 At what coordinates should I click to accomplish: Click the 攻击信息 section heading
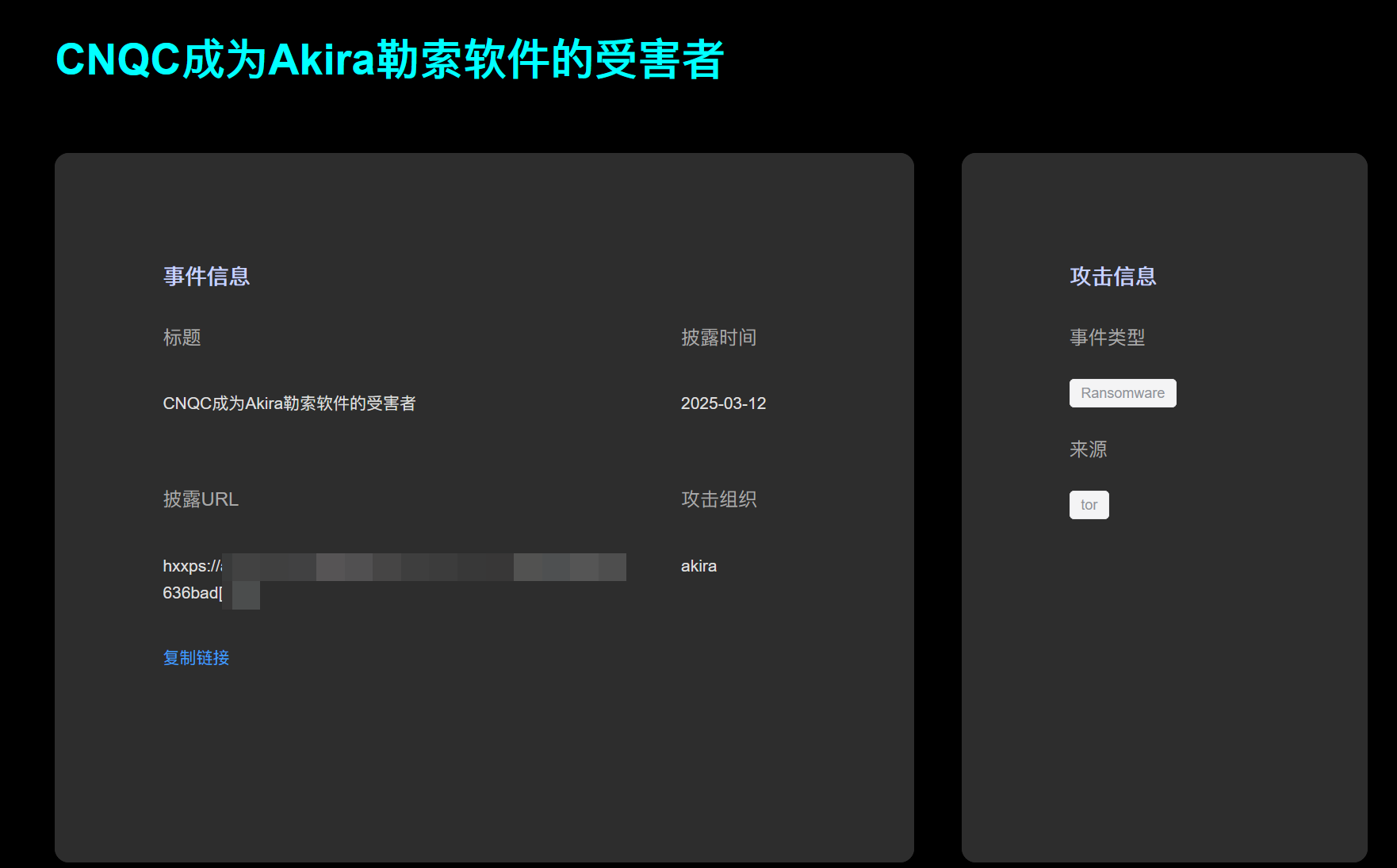1112,276
